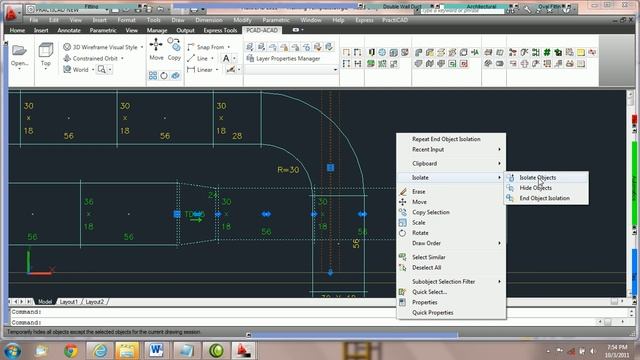Click the Open folder icon in ribbon
The width and height of the screenshot is (640, 360).
[x=19, y=51]
